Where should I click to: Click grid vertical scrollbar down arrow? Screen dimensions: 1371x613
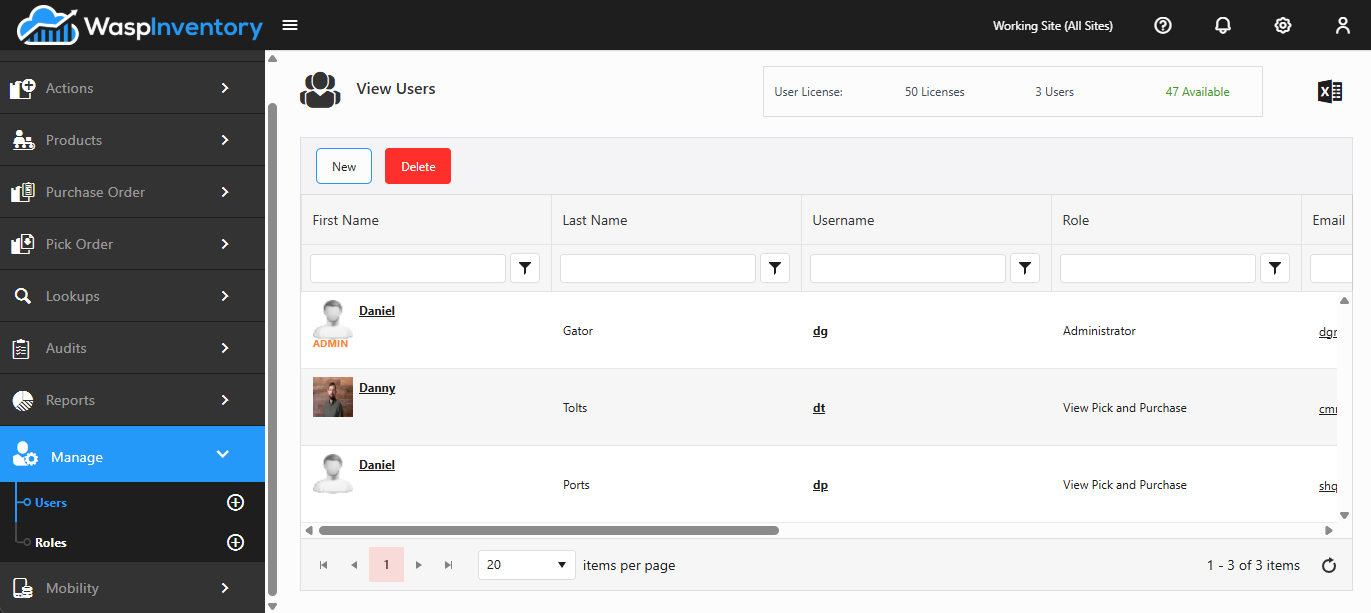click(1344, 515)
